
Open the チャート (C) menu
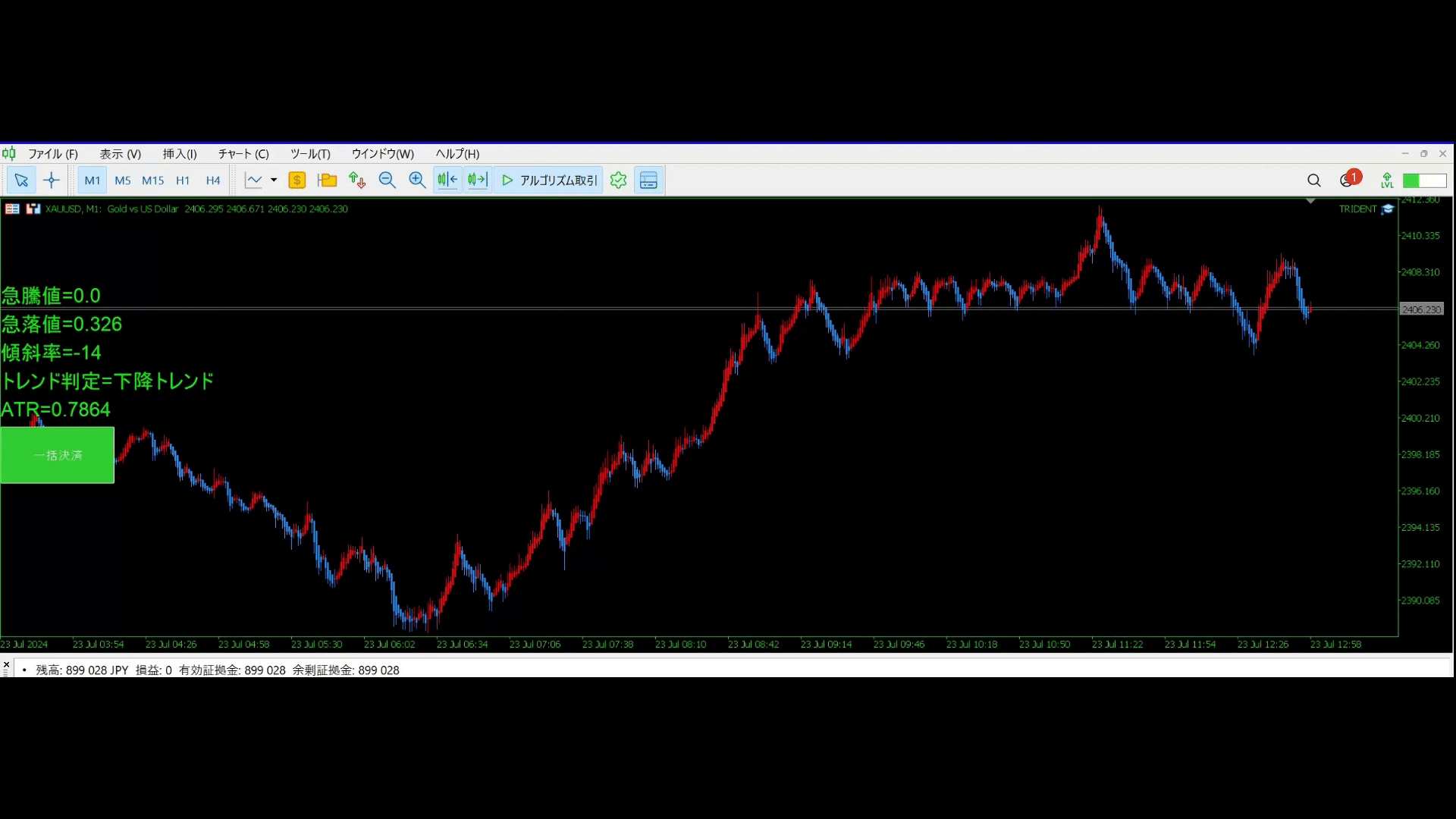243,154
